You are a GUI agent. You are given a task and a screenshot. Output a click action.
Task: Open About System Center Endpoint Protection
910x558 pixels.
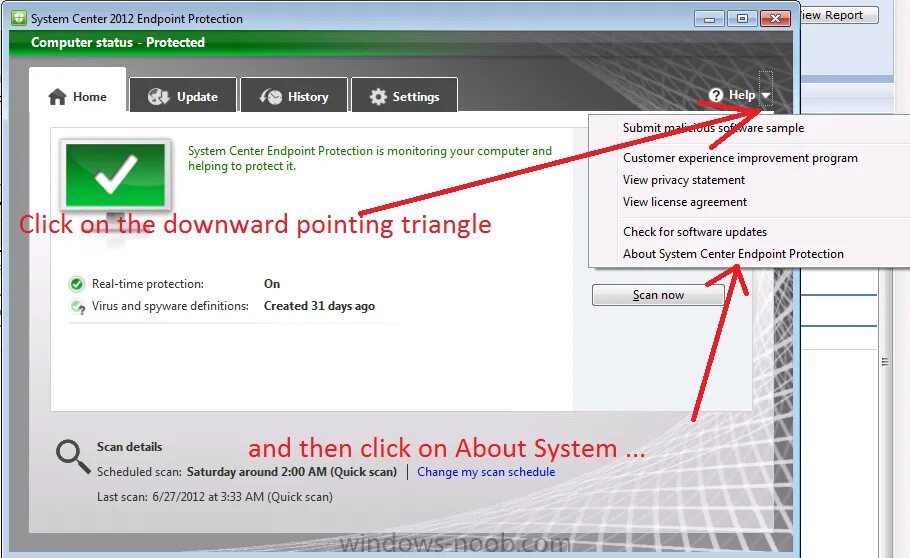[x=733, y=254]
